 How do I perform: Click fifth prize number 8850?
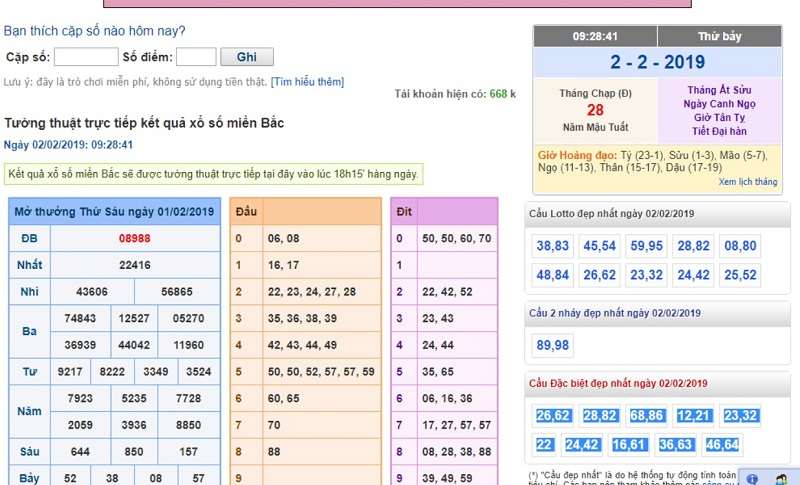tap(188, 425)
